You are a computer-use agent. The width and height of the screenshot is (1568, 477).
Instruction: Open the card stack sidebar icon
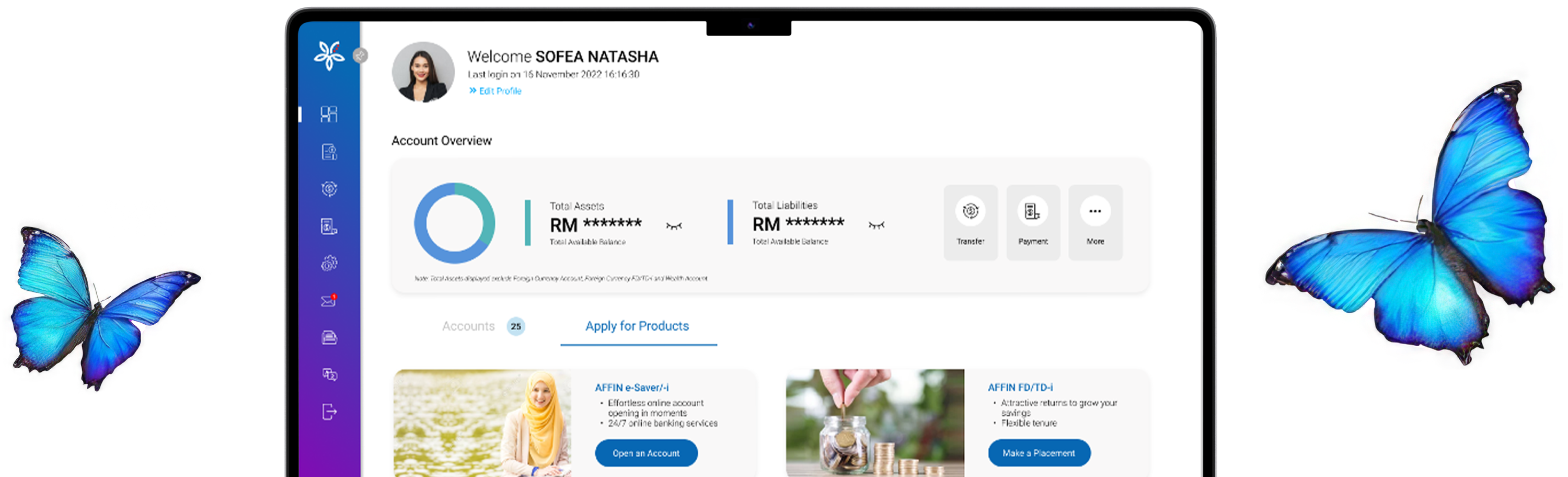[x=329, y=337]
